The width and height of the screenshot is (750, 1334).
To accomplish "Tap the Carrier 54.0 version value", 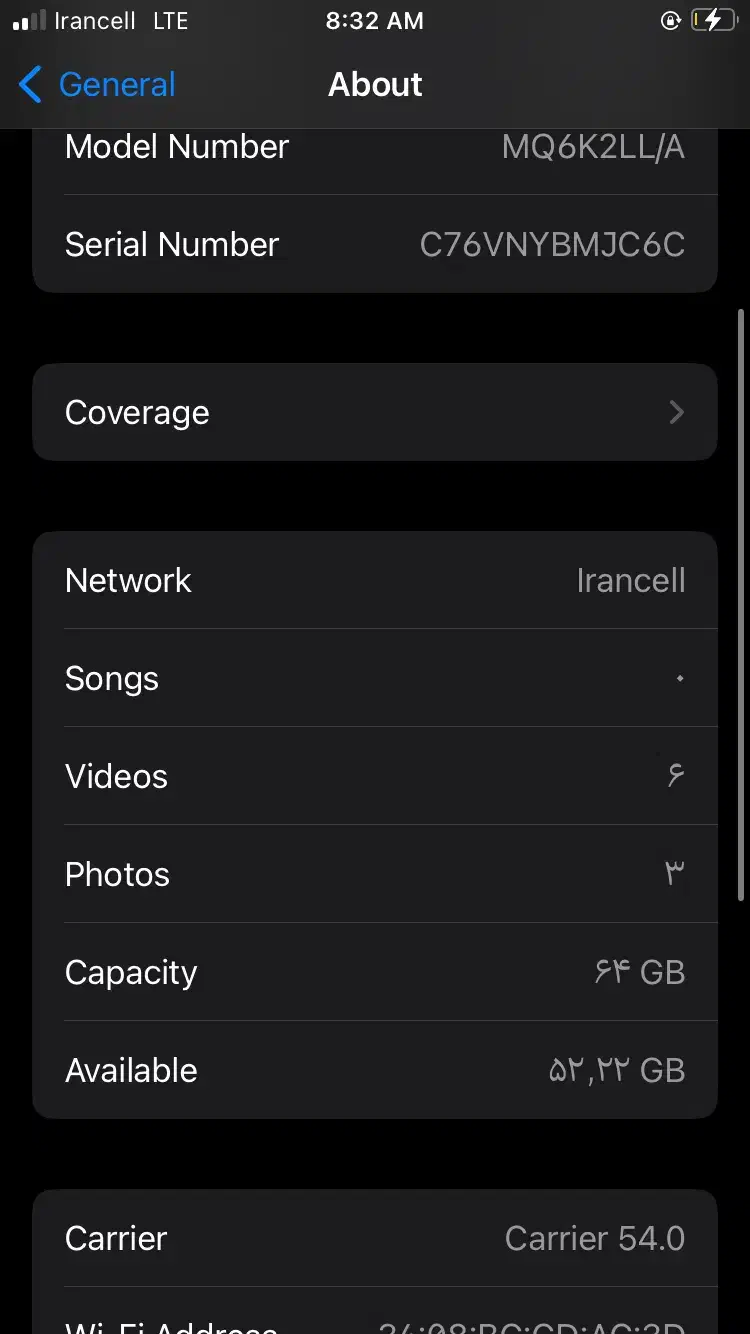I will [594, 1238].
